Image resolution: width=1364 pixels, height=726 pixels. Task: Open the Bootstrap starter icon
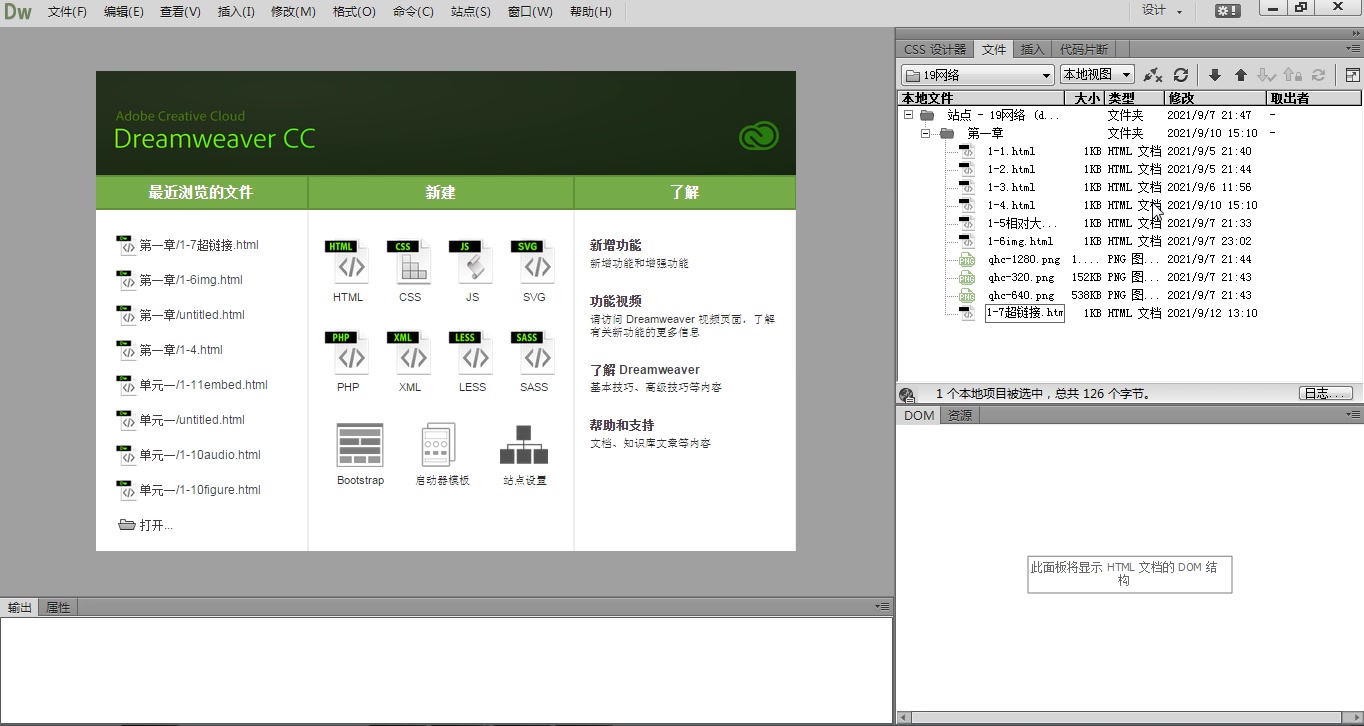(x=360, y=445)
